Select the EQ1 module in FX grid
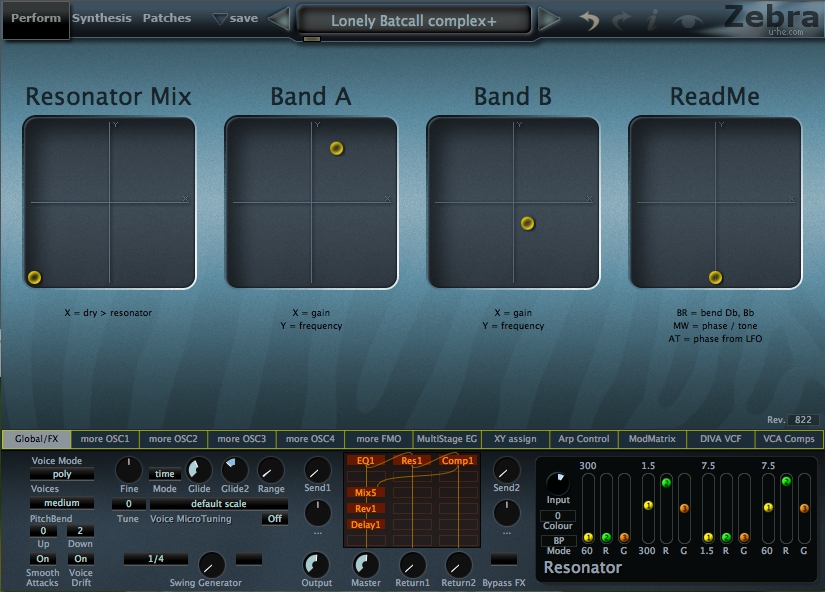Image resolution: width=825 pixels, height=592 pixels. 364,461
